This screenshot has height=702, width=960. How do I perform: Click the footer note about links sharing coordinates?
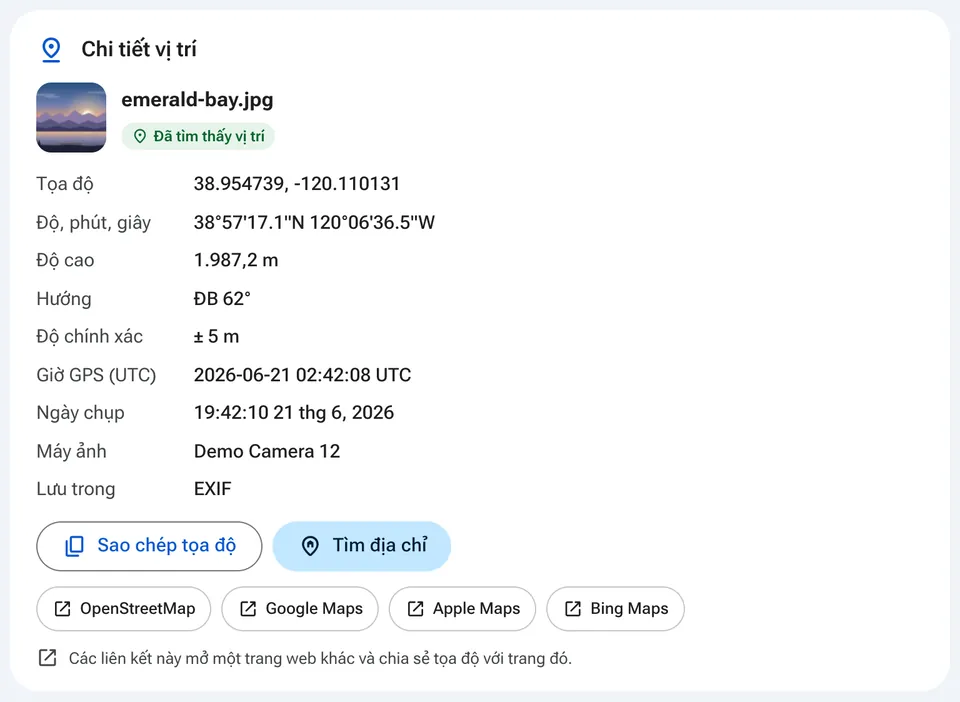320,659
